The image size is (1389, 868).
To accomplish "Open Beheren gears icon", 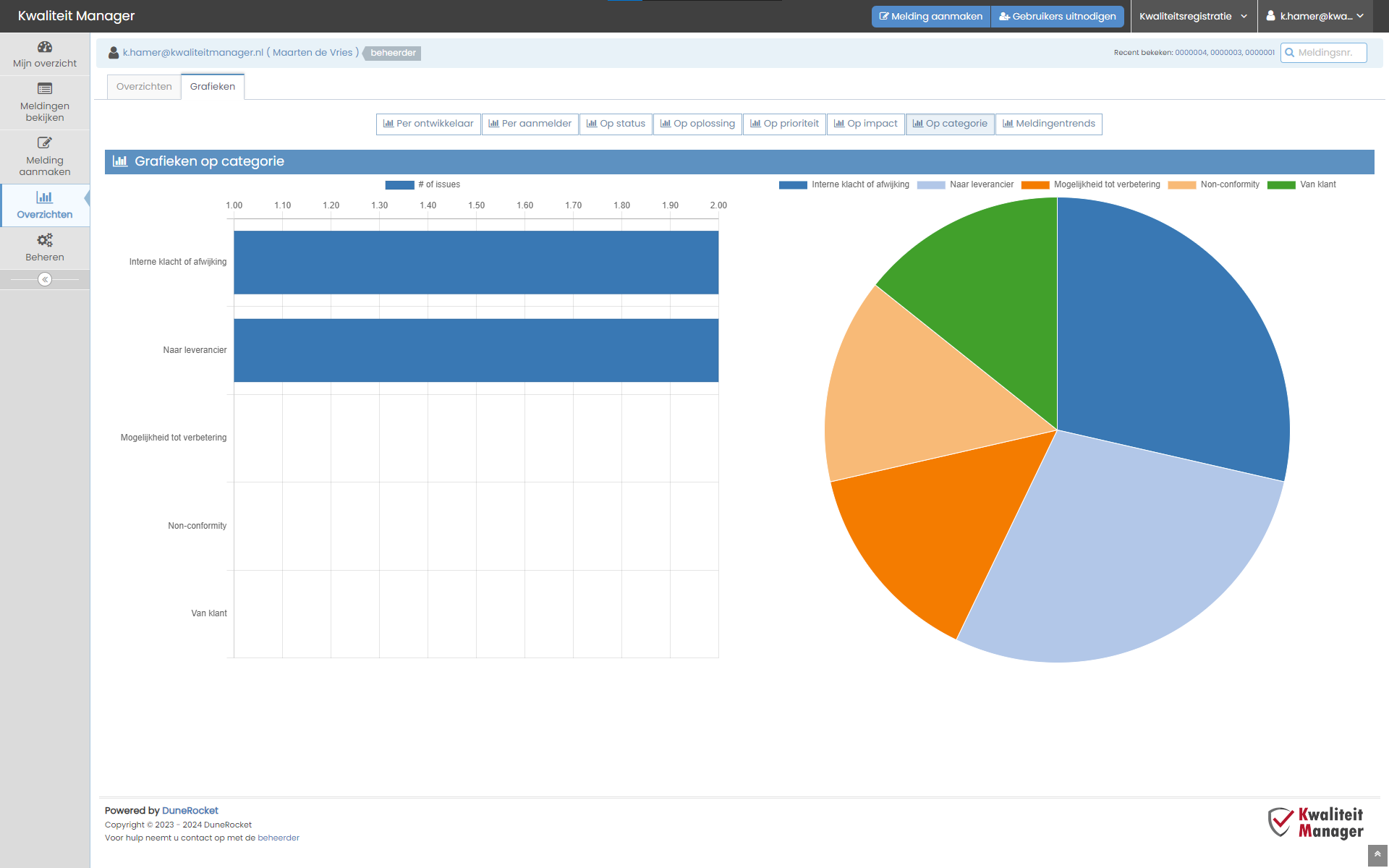I will pyautogui.click(x=45, y=239).
